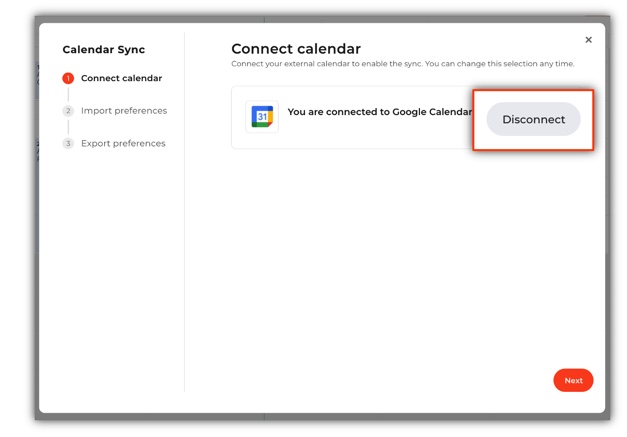Click connector line between steps 2 and 3
This screenshot has height=437, width=627.
coord(68,127)
